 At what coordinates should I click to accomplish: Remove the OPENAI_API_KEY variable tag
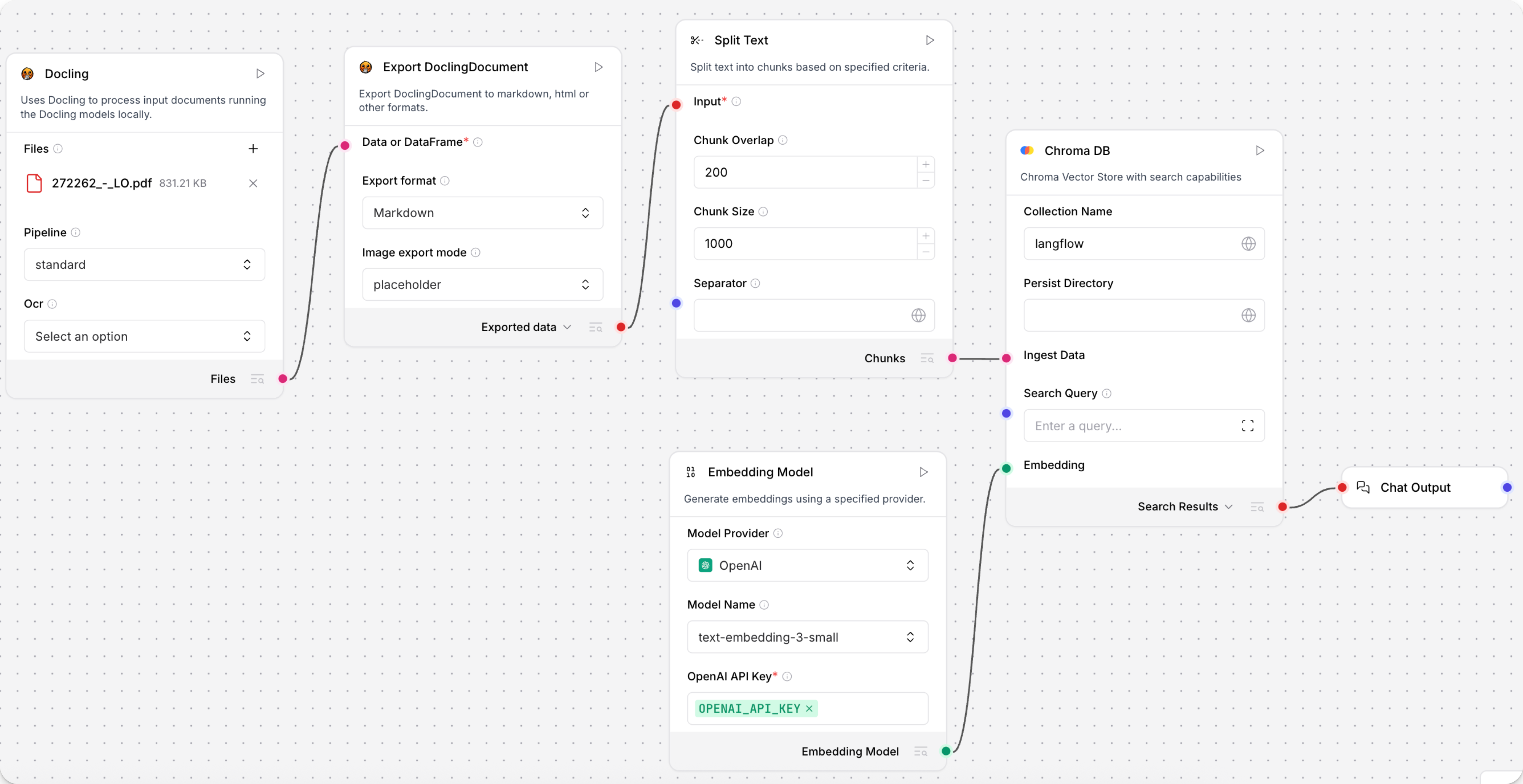pyautogui.click(x=809, y=708)
